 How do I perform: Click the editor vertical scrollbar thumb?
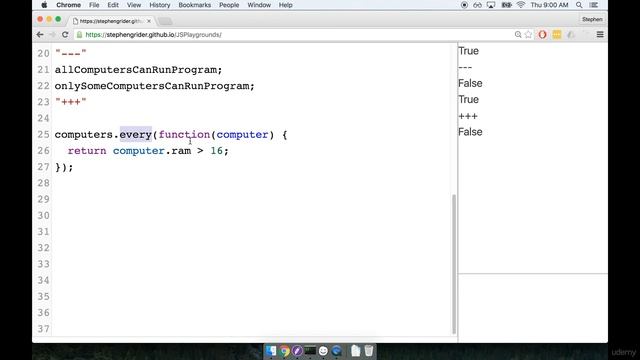coord(454,264)
